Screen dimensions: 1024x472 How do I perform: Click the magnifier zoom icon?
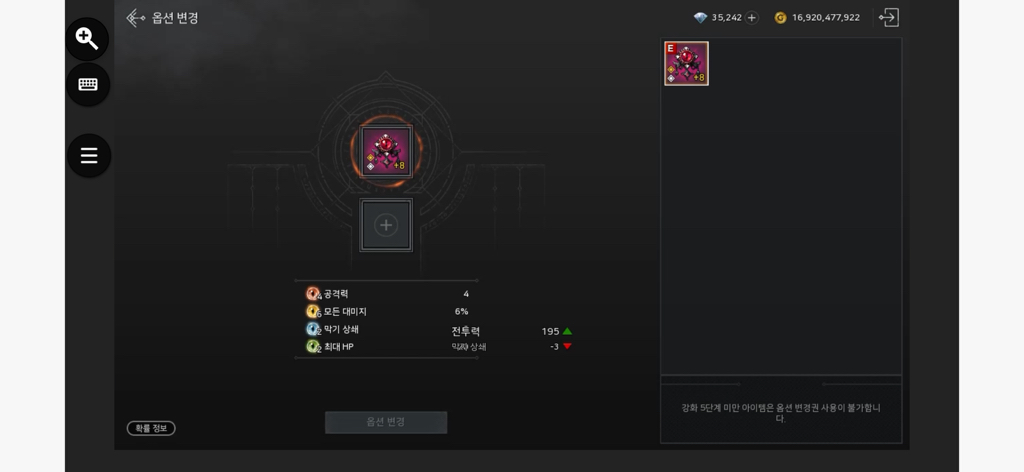[88, 39]
